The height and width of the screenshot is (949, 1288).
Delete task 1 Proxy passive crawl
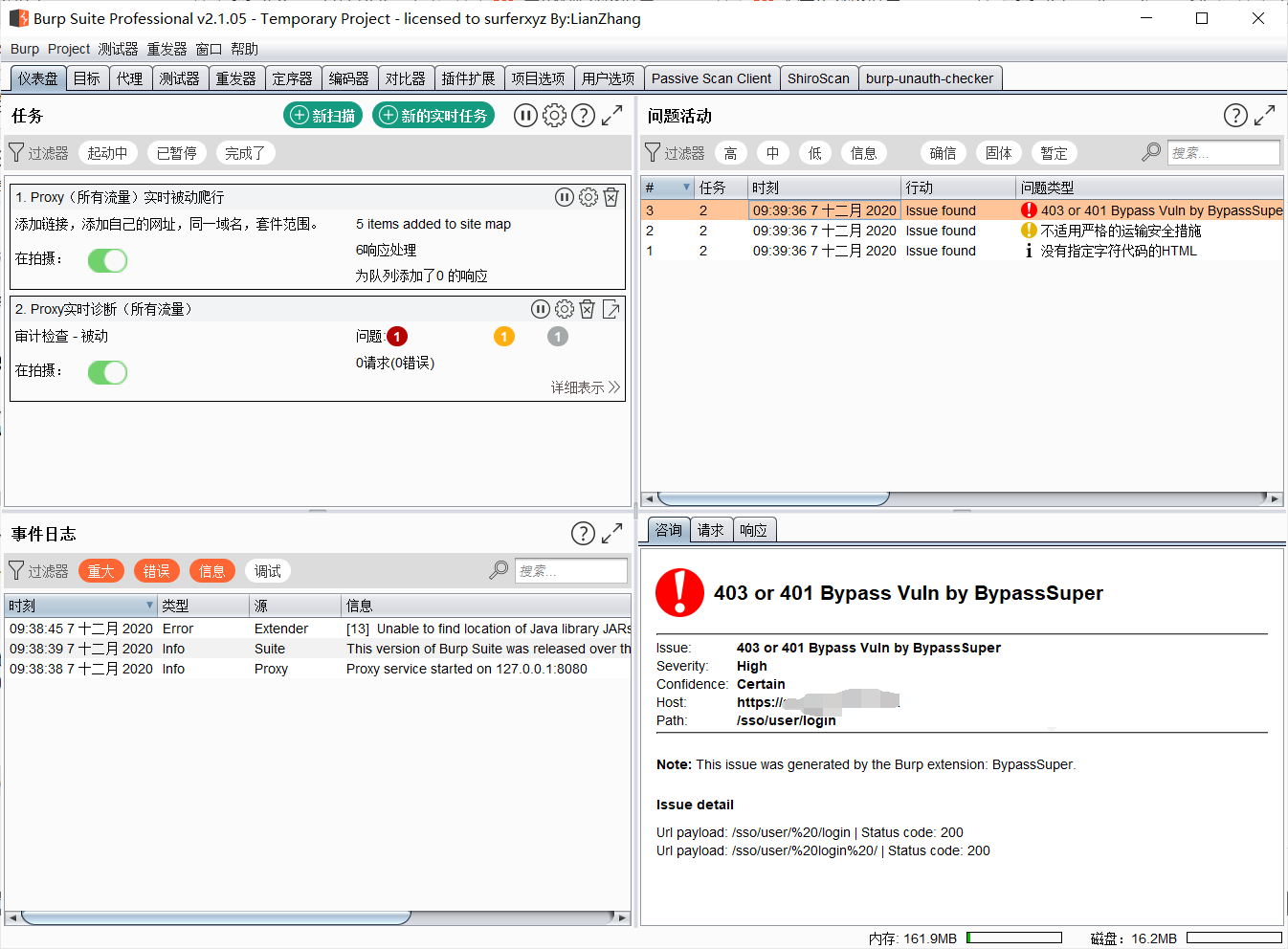pos(611,197)
